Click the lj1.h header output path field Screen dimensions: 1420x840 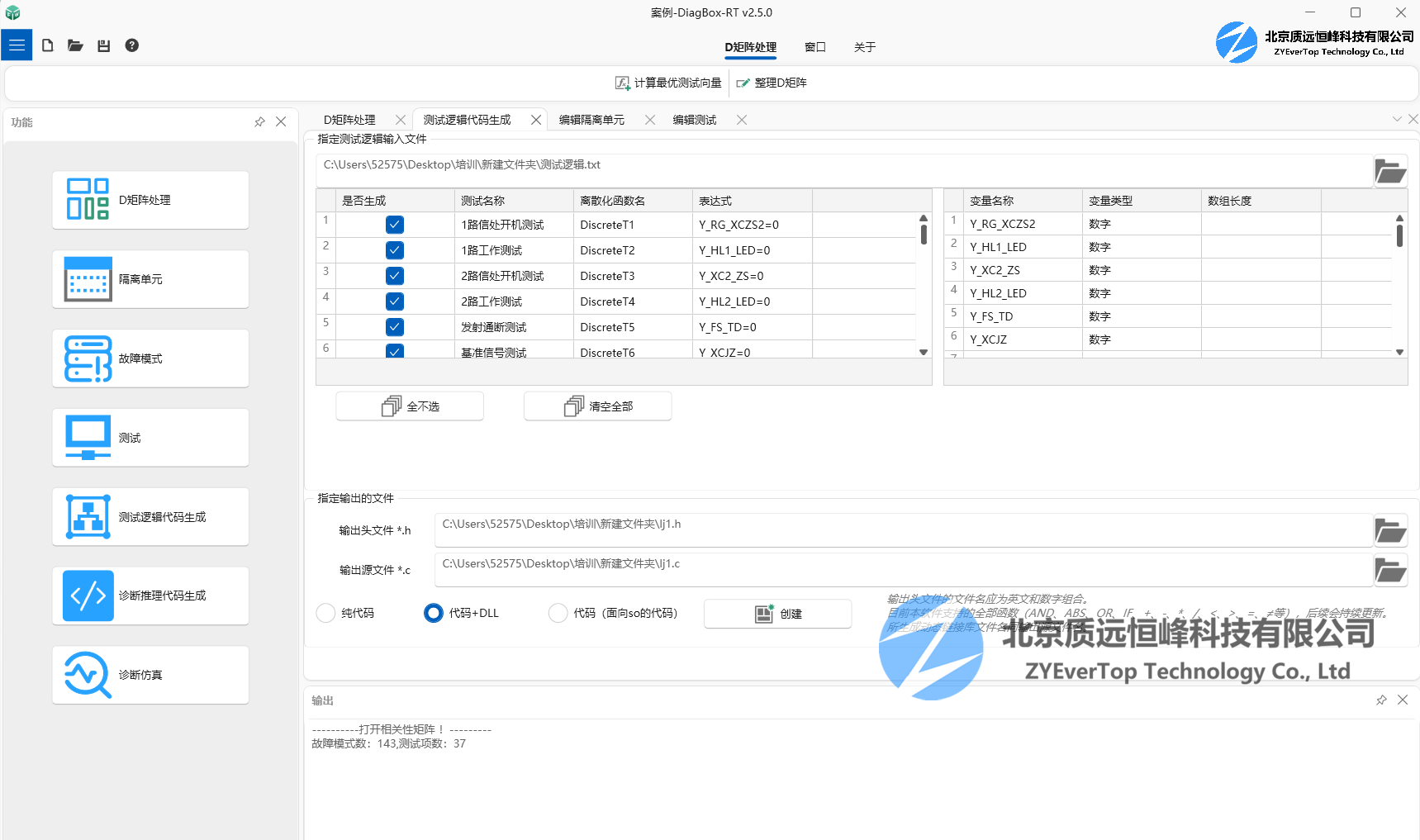pyautogui.click(x=904, y=530)
